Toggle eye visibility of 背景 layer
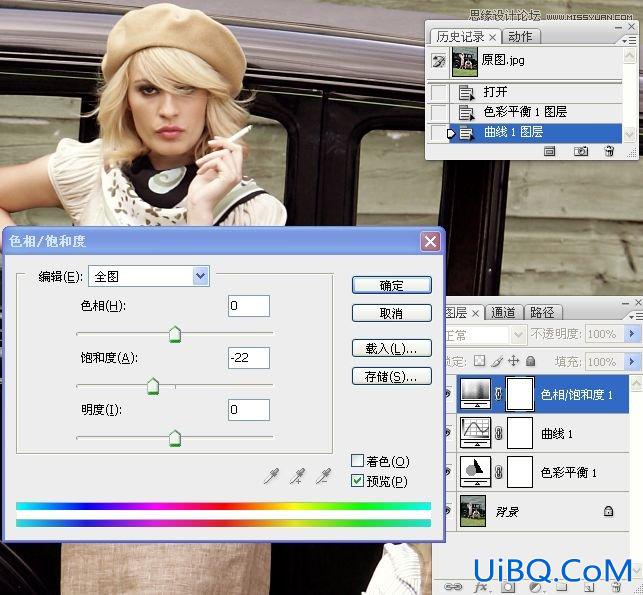643x595 pixels. click(449, 511)
